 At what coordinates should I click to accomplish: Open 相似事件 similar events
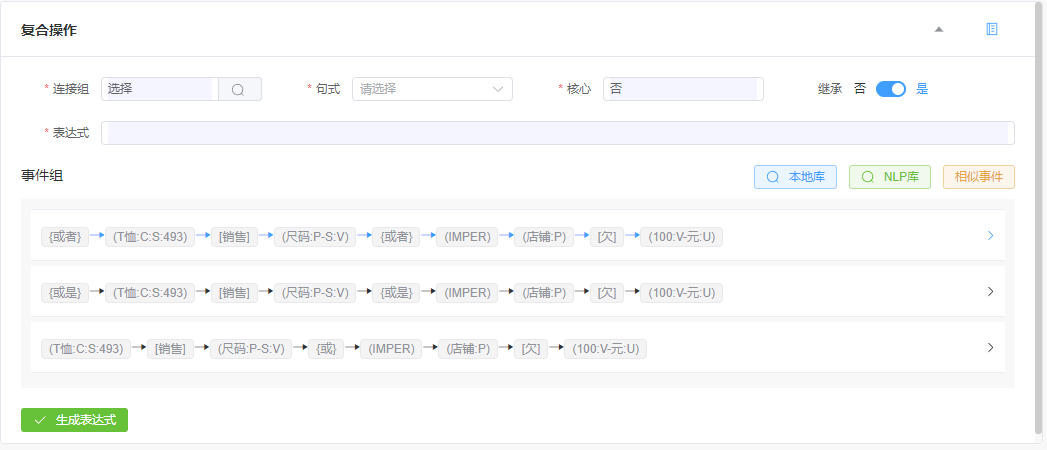click(x=978, y=177)
